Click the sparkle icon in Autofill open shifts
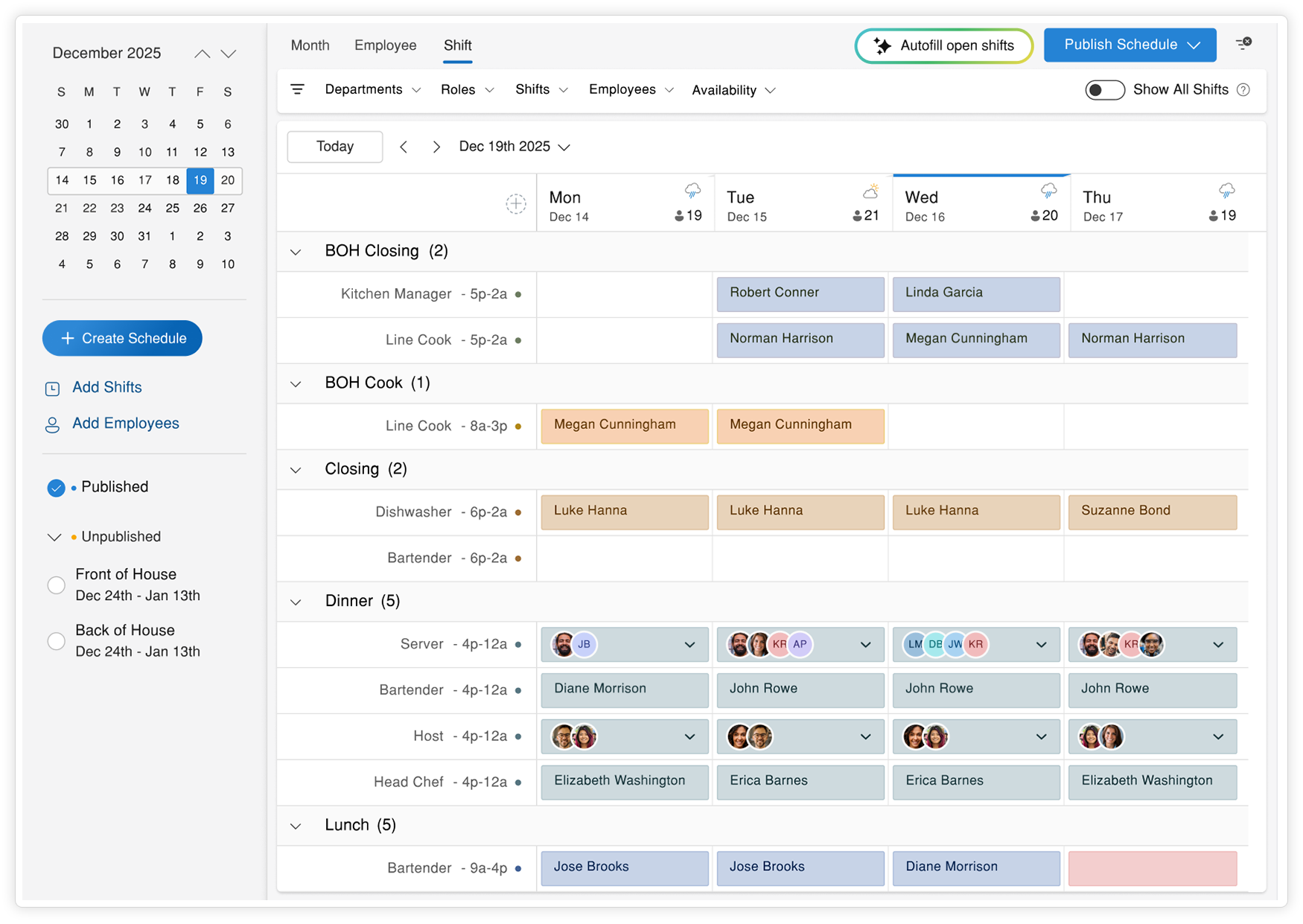 [x=882, y=46]
